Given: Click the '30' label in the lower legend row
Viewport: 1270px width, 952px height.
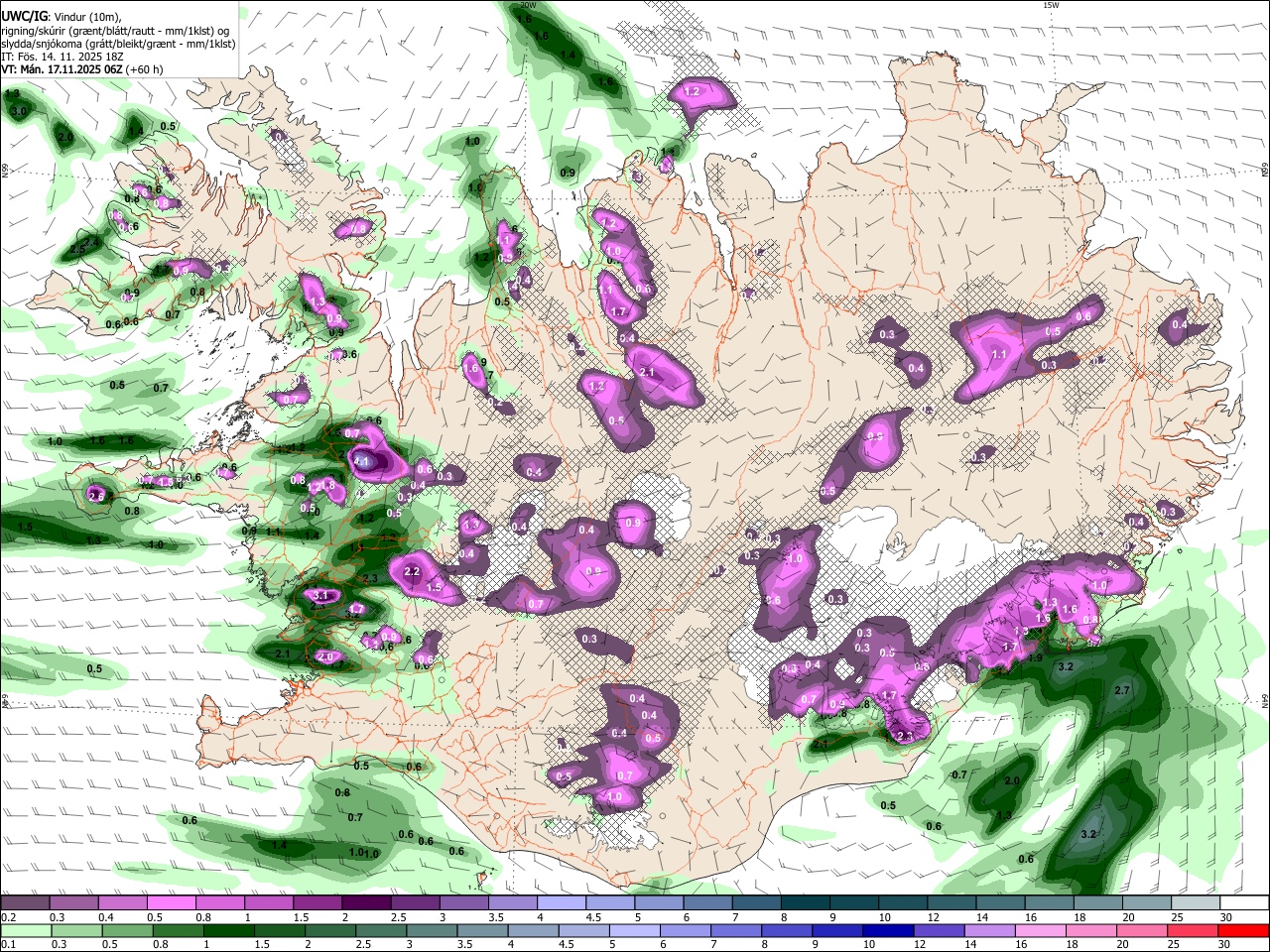Looking at the screenshot, I should click(1226, 945).
